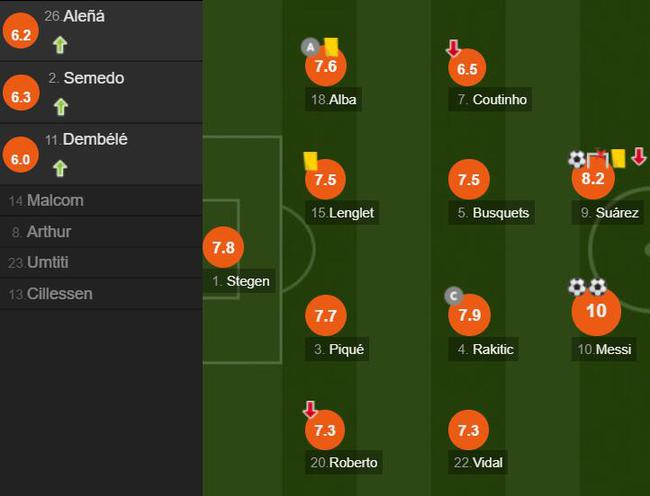The height and width of the screenshot is (496, 650).
Task: Select Arthur from the bench list
Action: [101, 232]
